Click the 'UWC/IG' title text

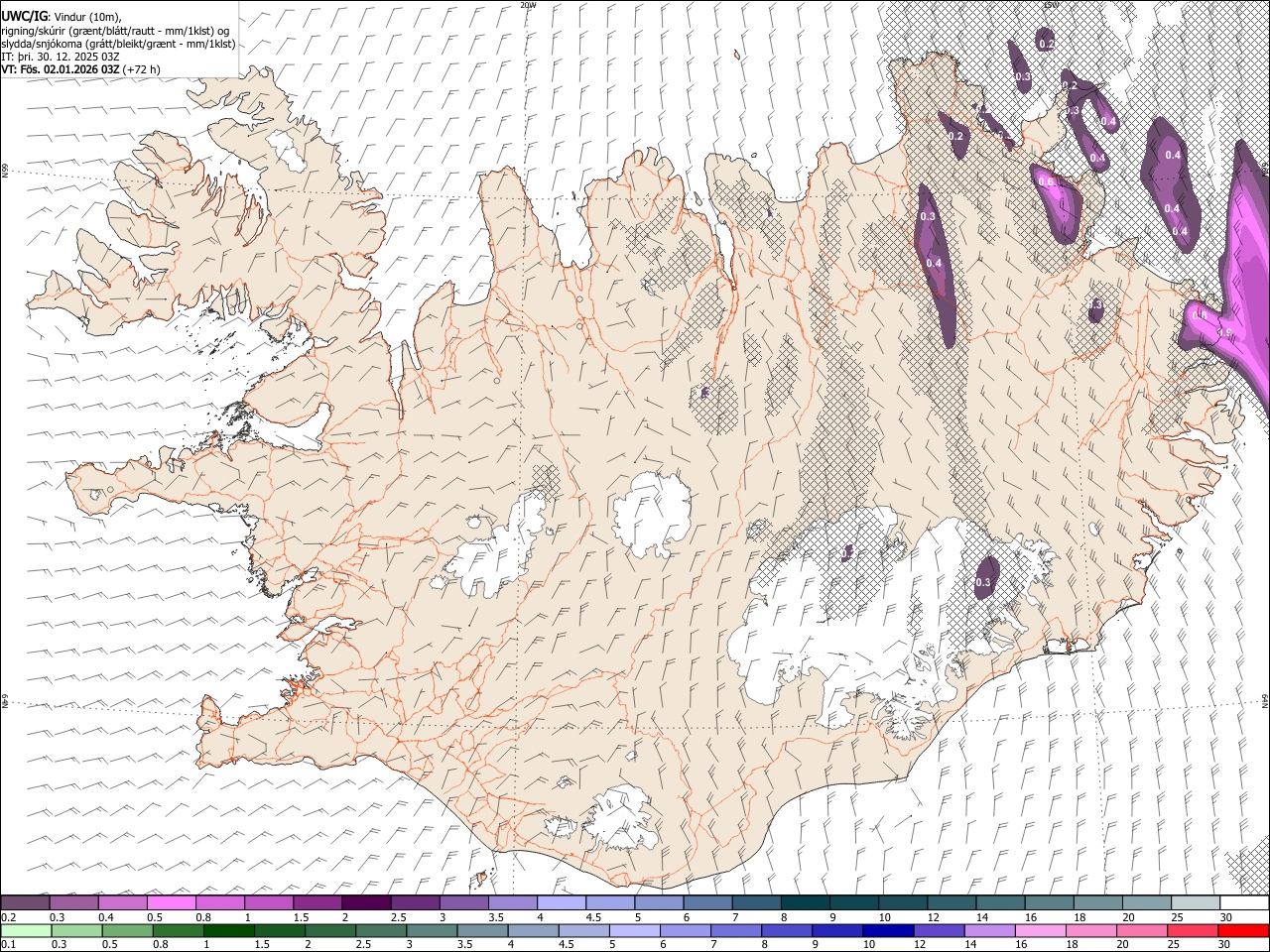(x=24, y=17)
